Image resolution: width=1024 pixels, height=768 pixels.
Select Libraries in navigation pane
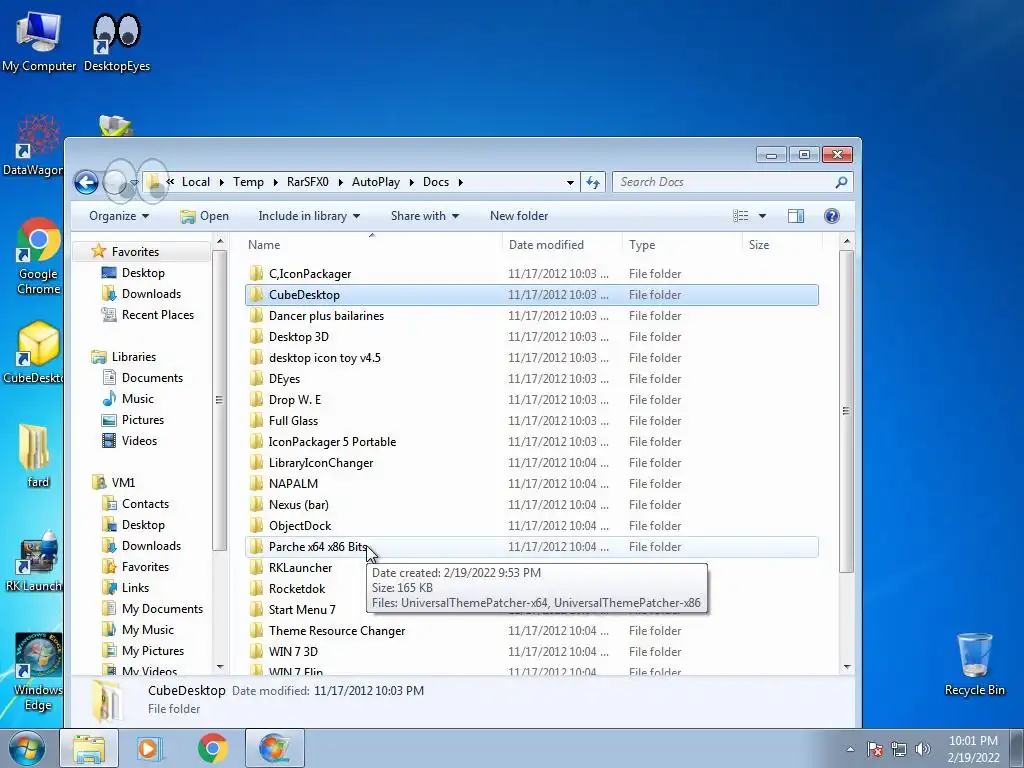coord(133,357)
